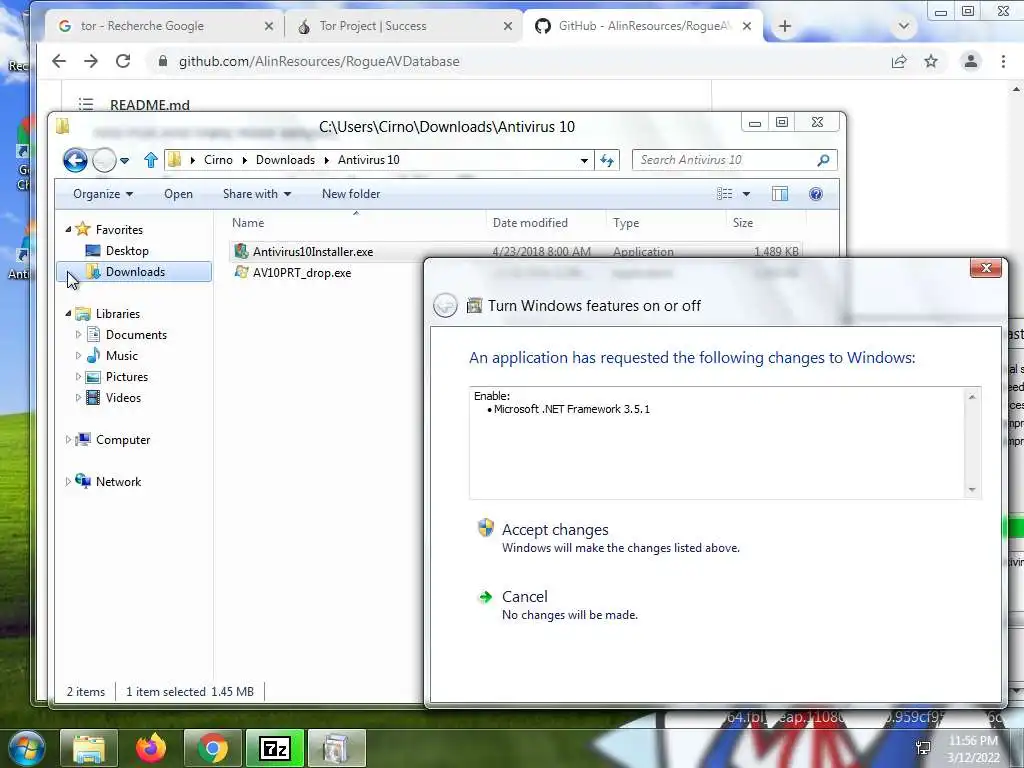The image size is (1024, 768).
Task: Bookmark this page with star icon
Action: 931,61
